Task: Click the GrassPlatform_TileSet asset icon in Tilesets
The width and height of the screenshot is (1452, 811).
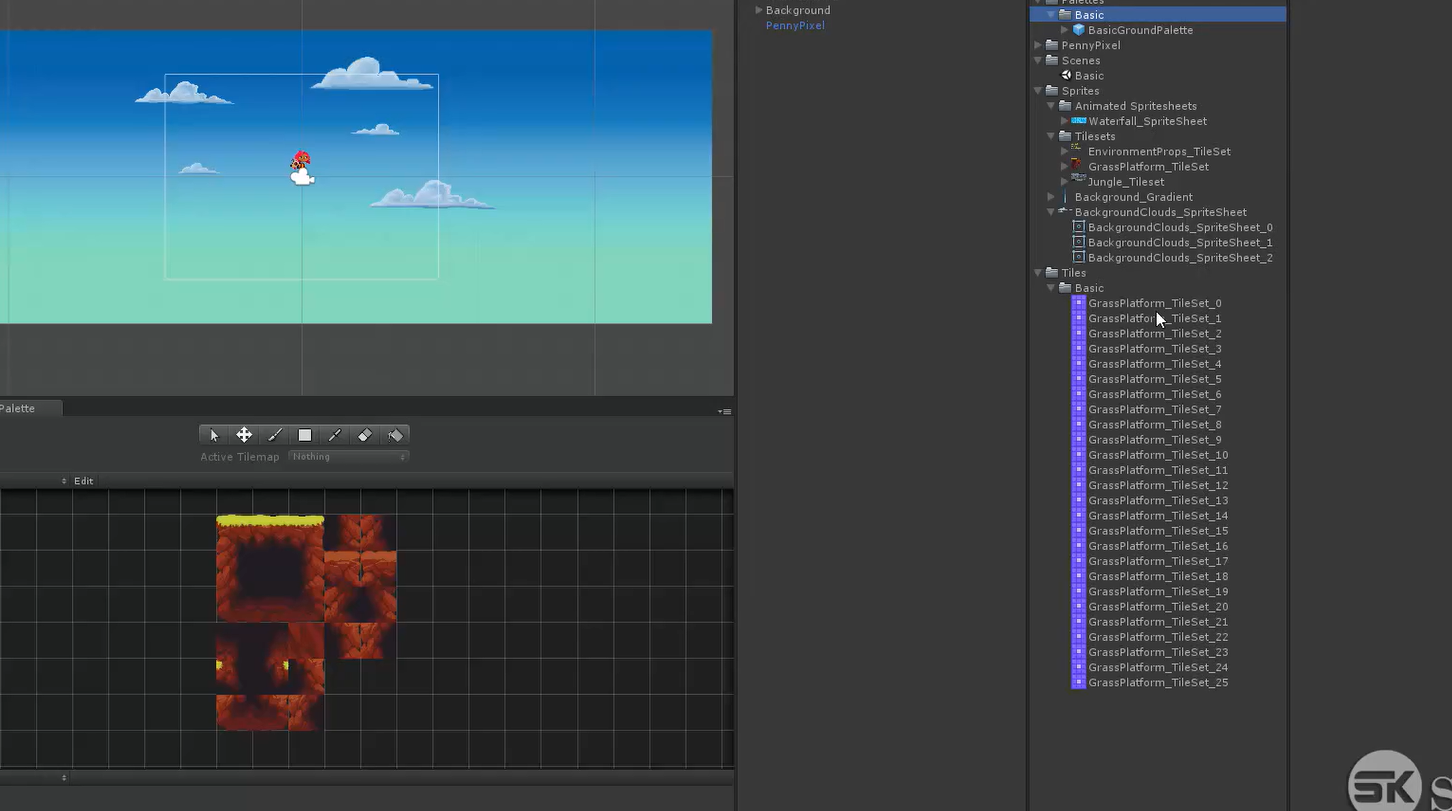Action: click(x=1077, y=165)
